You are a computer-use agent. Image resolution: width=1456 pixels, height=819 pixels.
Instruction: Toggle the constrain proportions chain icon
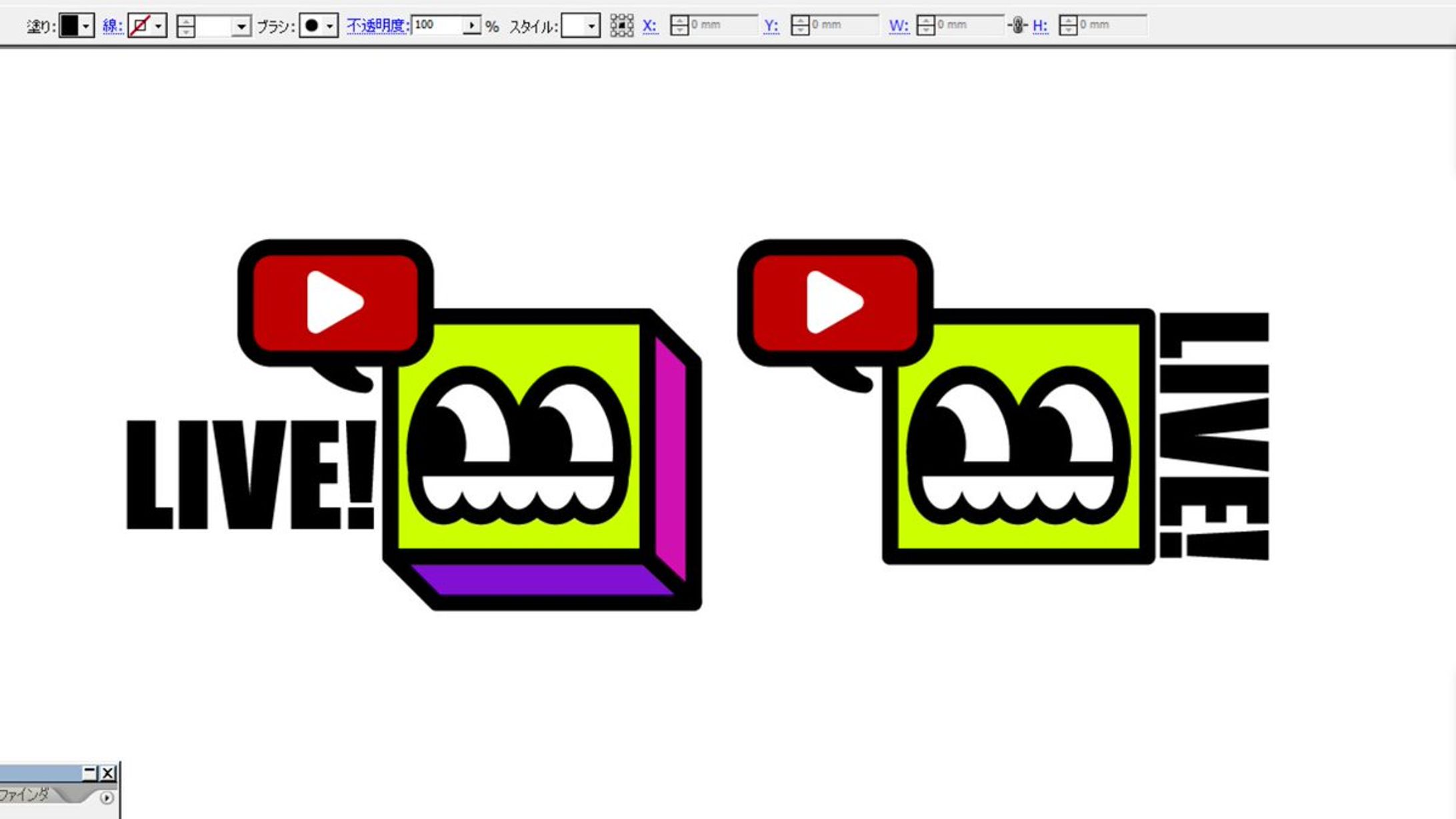(x=1017, y=25)
